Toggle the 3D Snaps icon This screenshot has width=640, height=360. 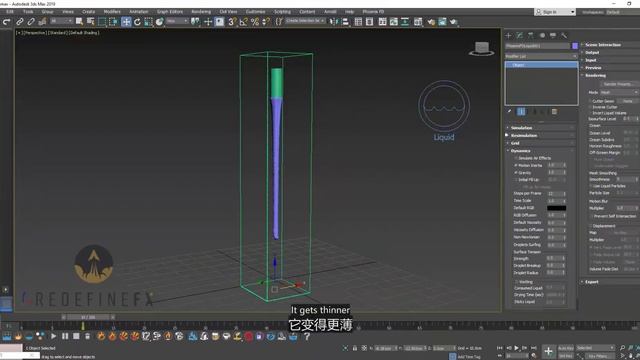[232, 22]
